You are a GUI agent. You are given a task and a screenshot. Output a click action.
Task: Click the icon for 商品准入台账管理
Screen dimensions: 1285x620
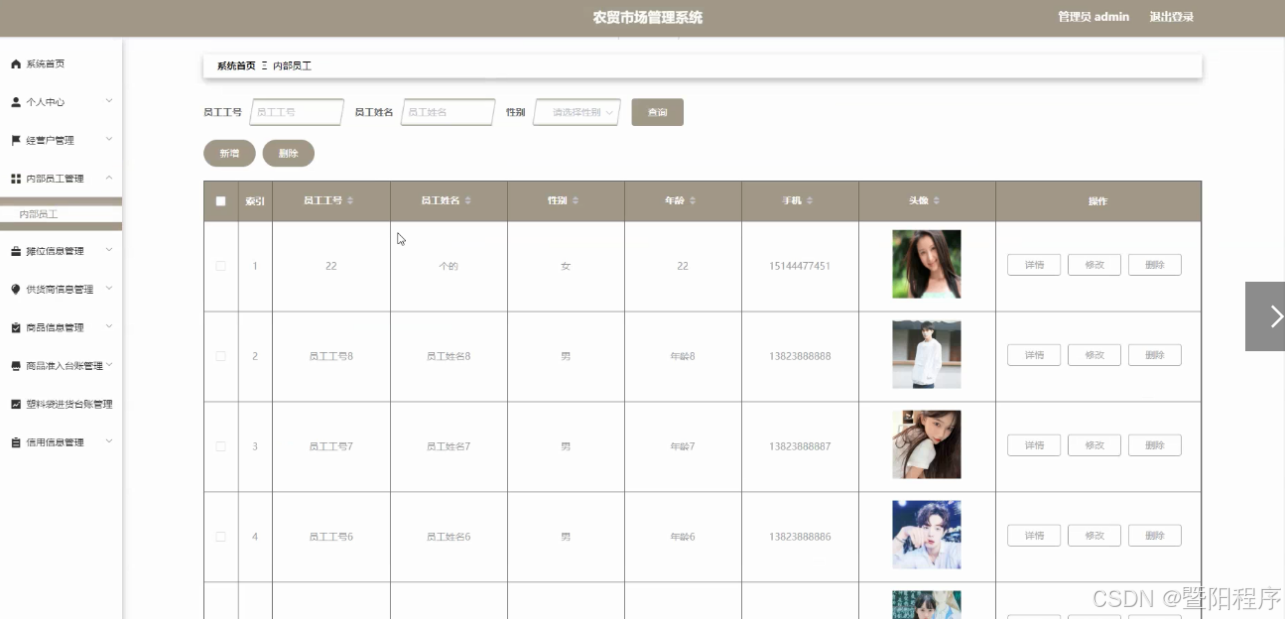pyautogui.click(x=16, y=366)
